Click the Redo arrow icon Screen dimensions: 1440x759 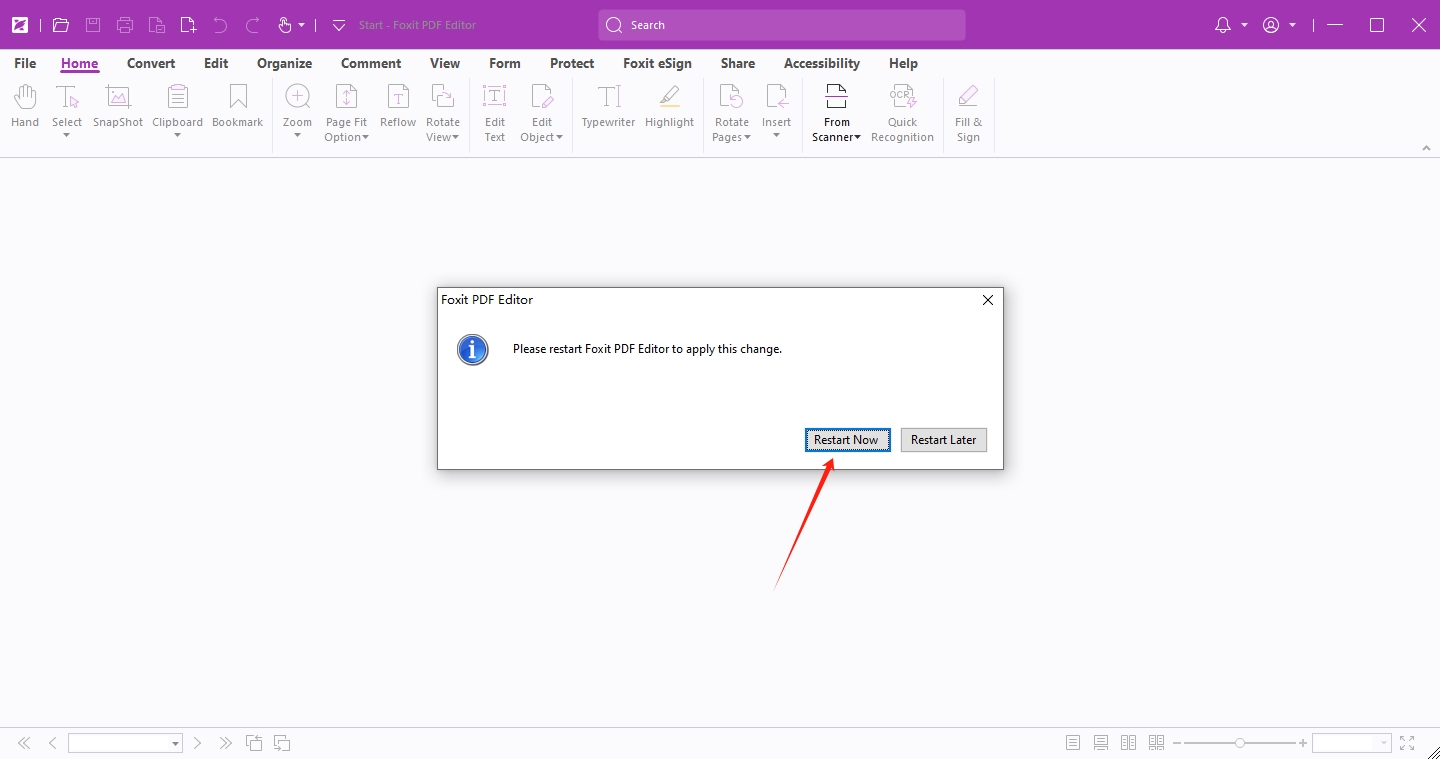(252, 25)
